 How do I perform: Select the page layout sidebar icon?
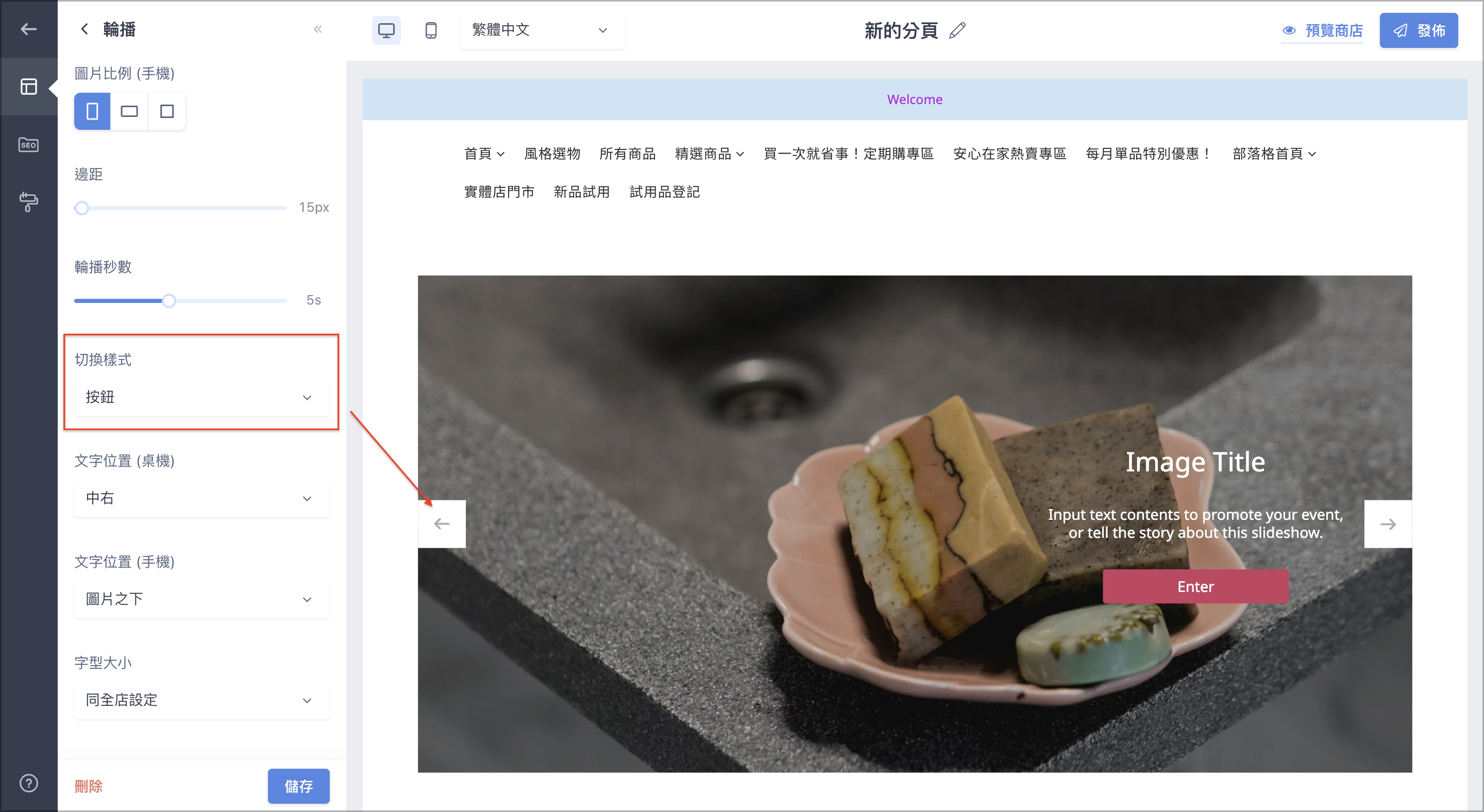[28, 87]
